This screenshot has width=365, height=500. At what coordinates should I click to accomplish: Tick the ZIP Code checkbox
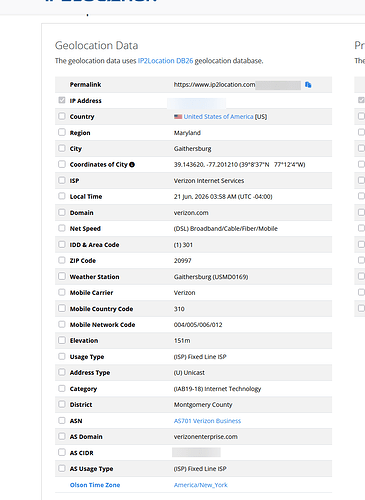click(62, 260)
